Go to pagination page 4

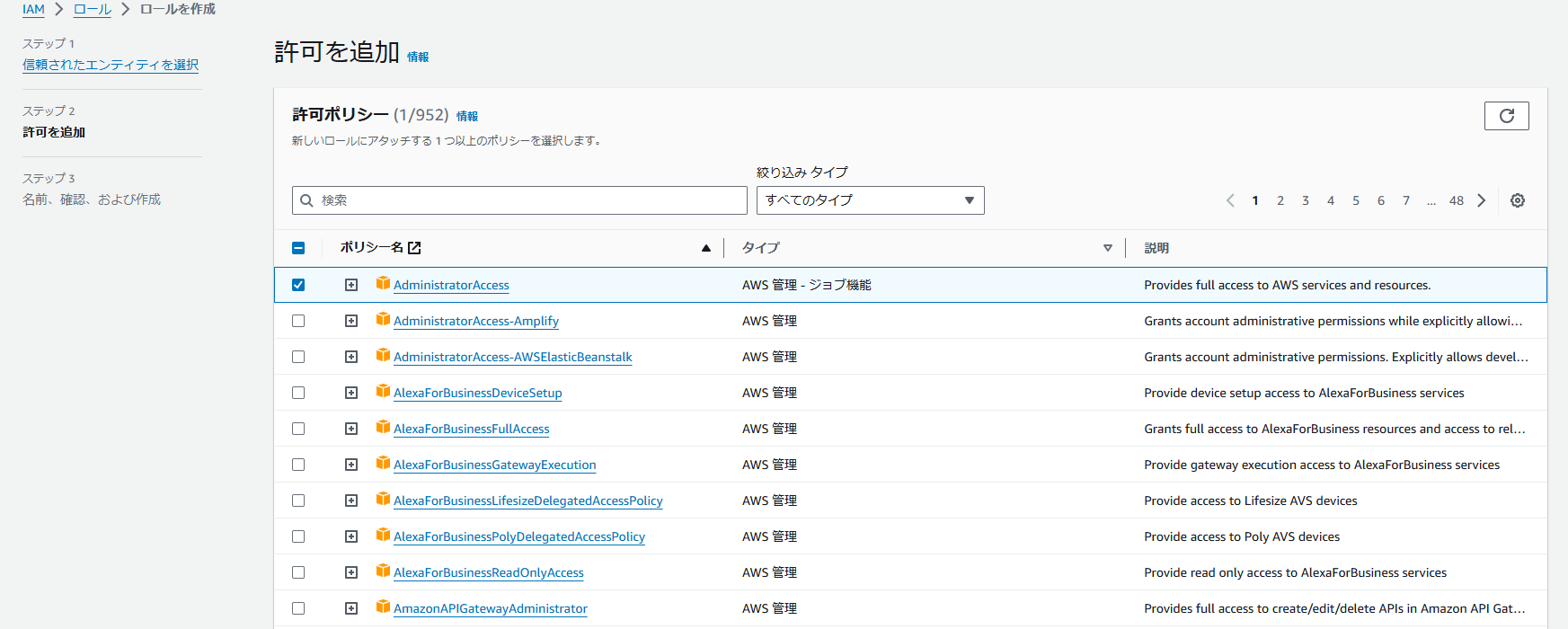click(x=1331, y=200)
